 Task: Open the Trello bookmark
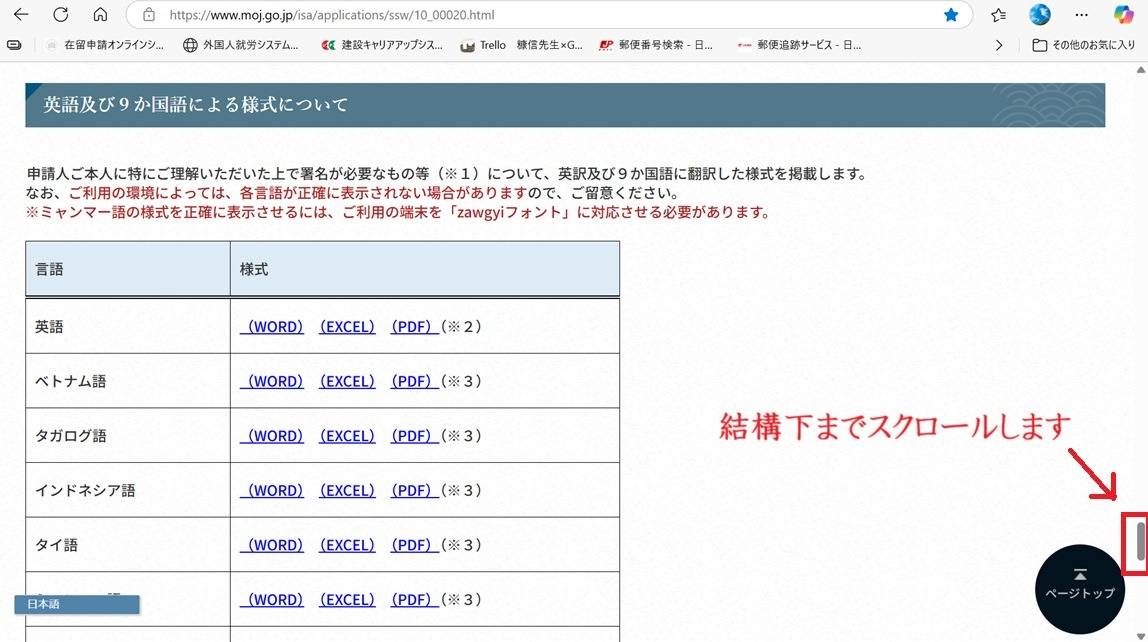tap(484, 45)
